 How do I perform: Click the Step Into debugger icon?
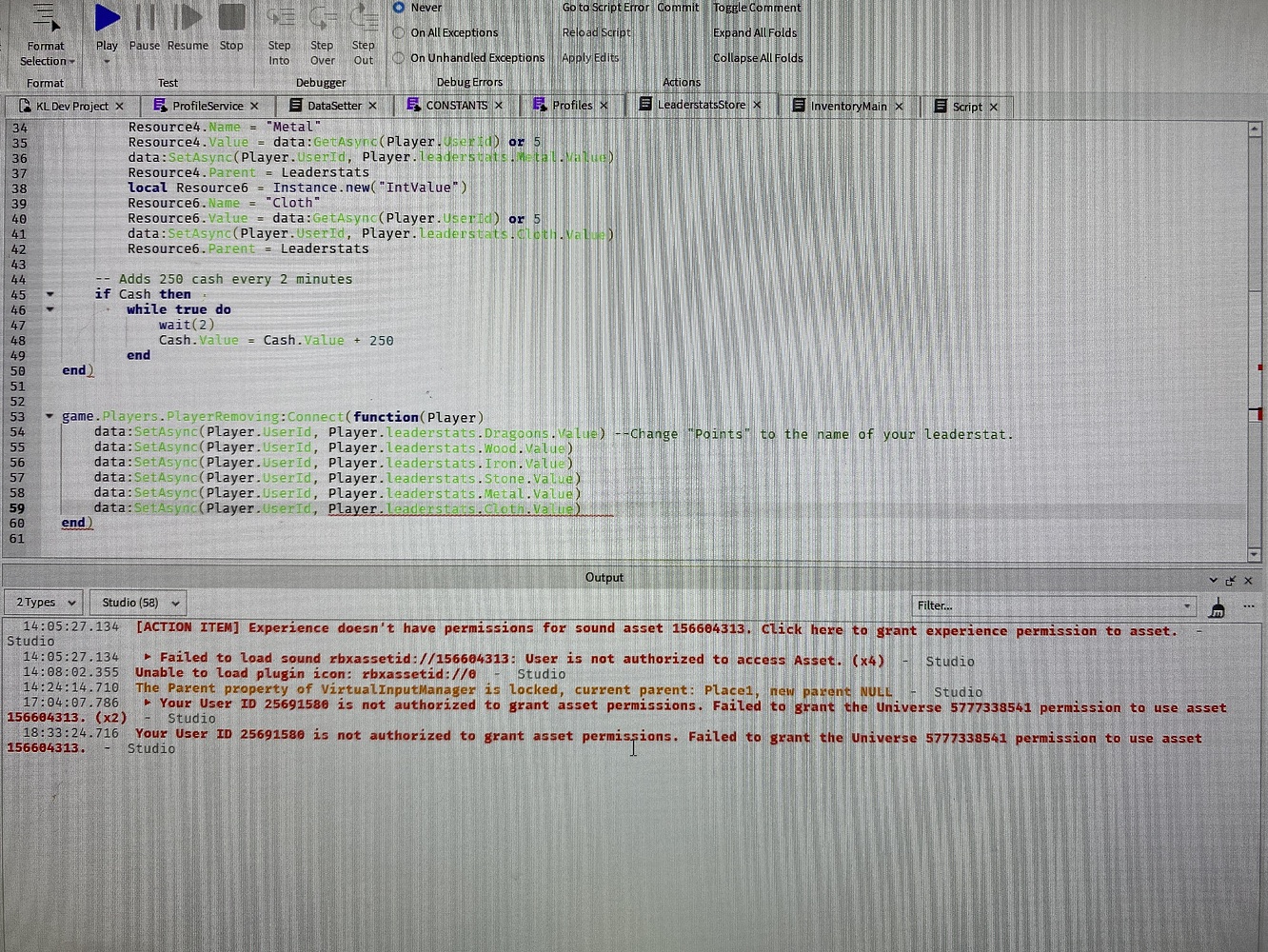pos(279,17)
